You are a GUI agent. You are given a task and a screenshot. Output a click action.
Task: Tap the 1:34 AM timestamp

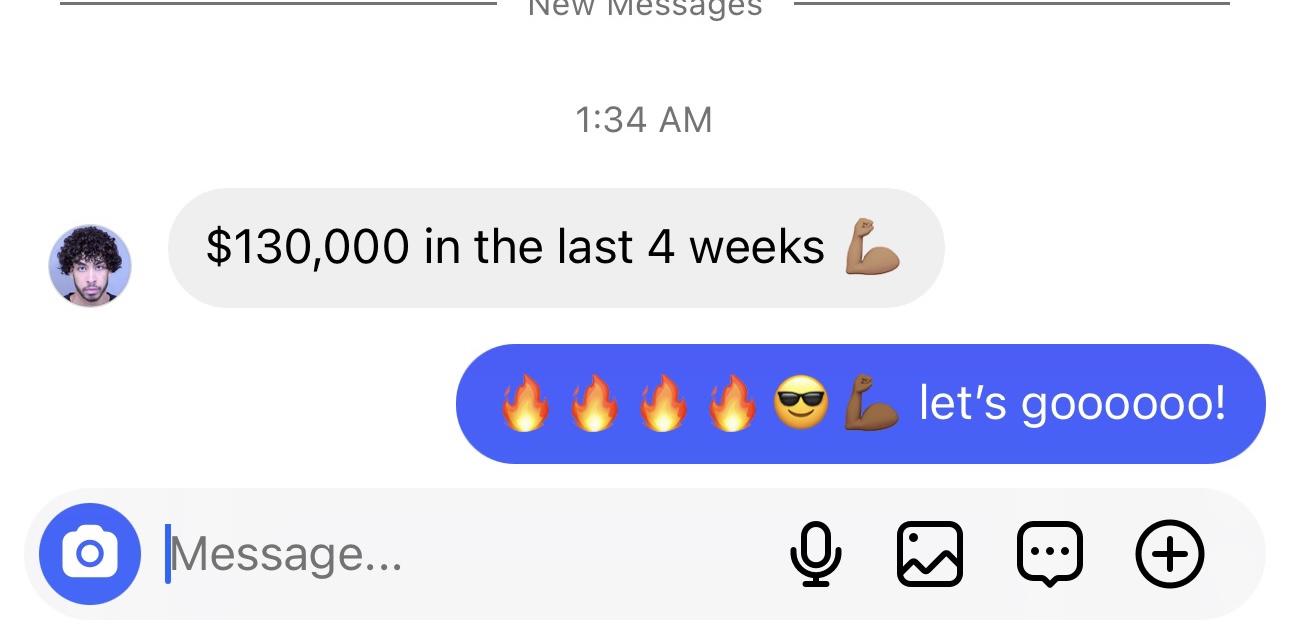644,120
